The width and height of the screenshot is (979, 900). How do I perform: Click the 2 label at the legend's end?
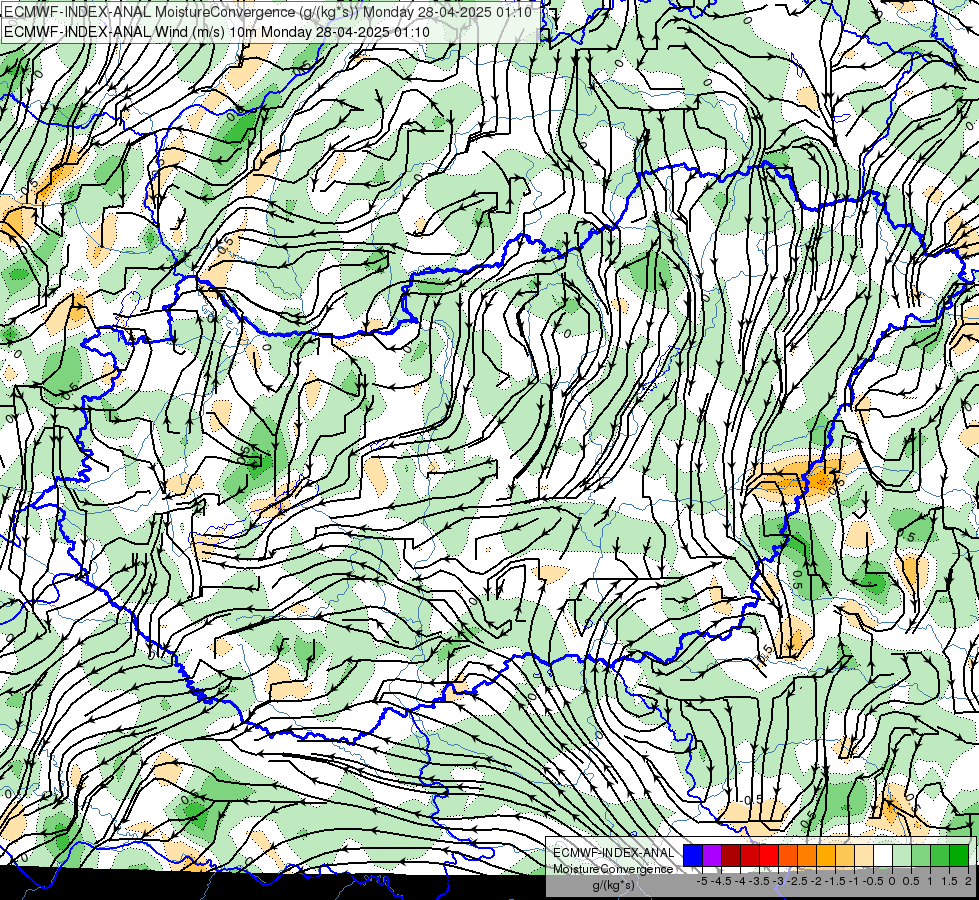click(968, 881)
